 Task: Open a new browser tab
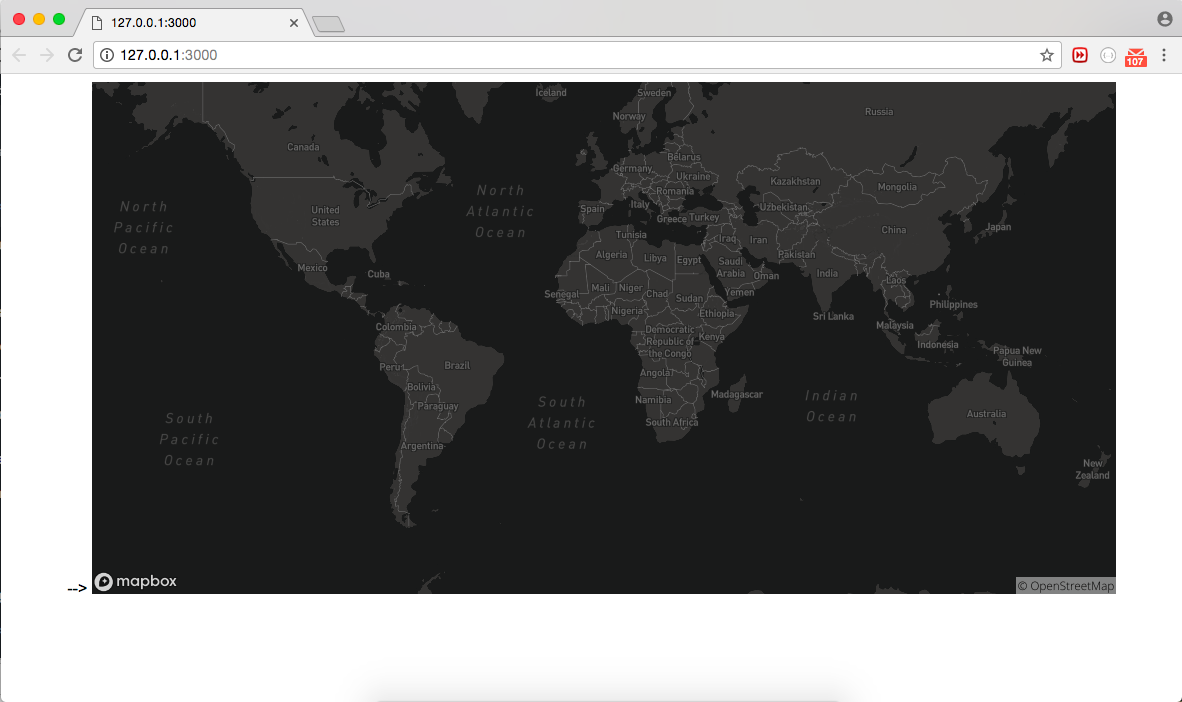click(x=328, y=24)
